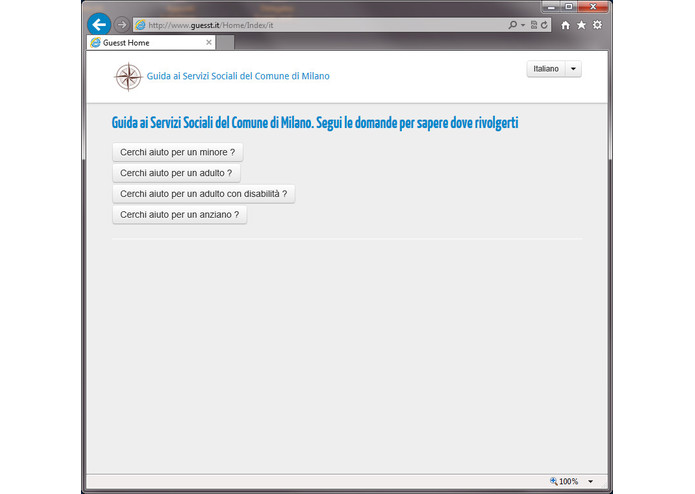The width and height of the screenshot is (695, 494).
Task: Open the browser Home icon
Action: (565, 25)
